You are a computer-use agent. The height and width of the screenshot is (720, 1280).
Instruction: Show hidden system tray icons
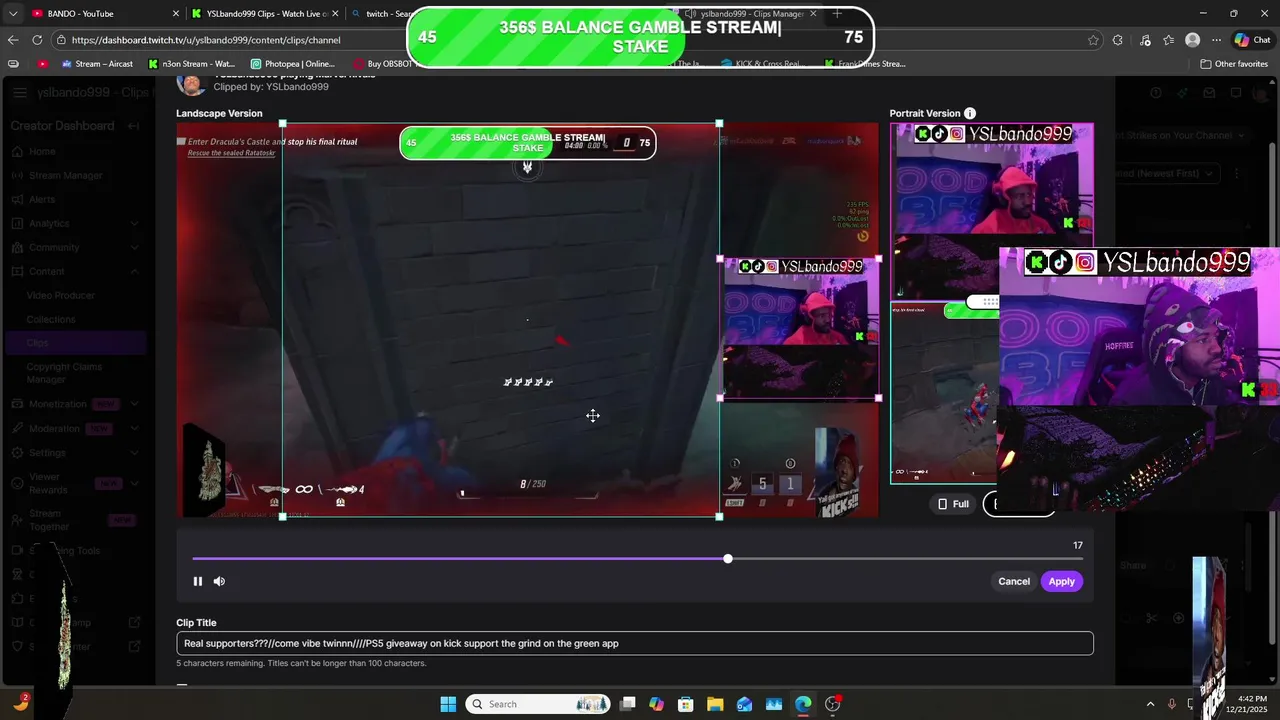[x=1149, y=704]
